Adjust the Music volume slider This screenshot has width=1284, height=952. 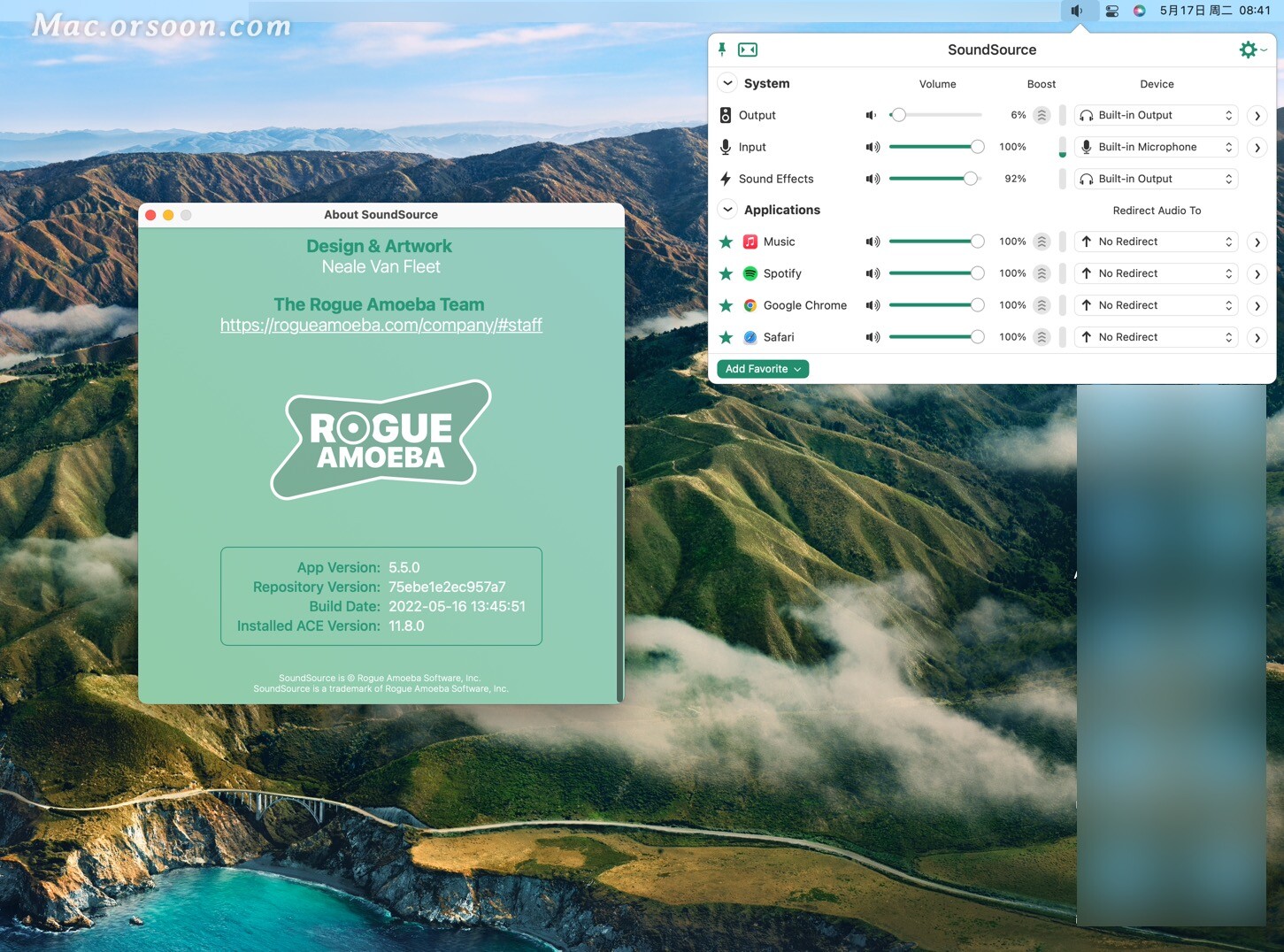(x=936, y=242)
